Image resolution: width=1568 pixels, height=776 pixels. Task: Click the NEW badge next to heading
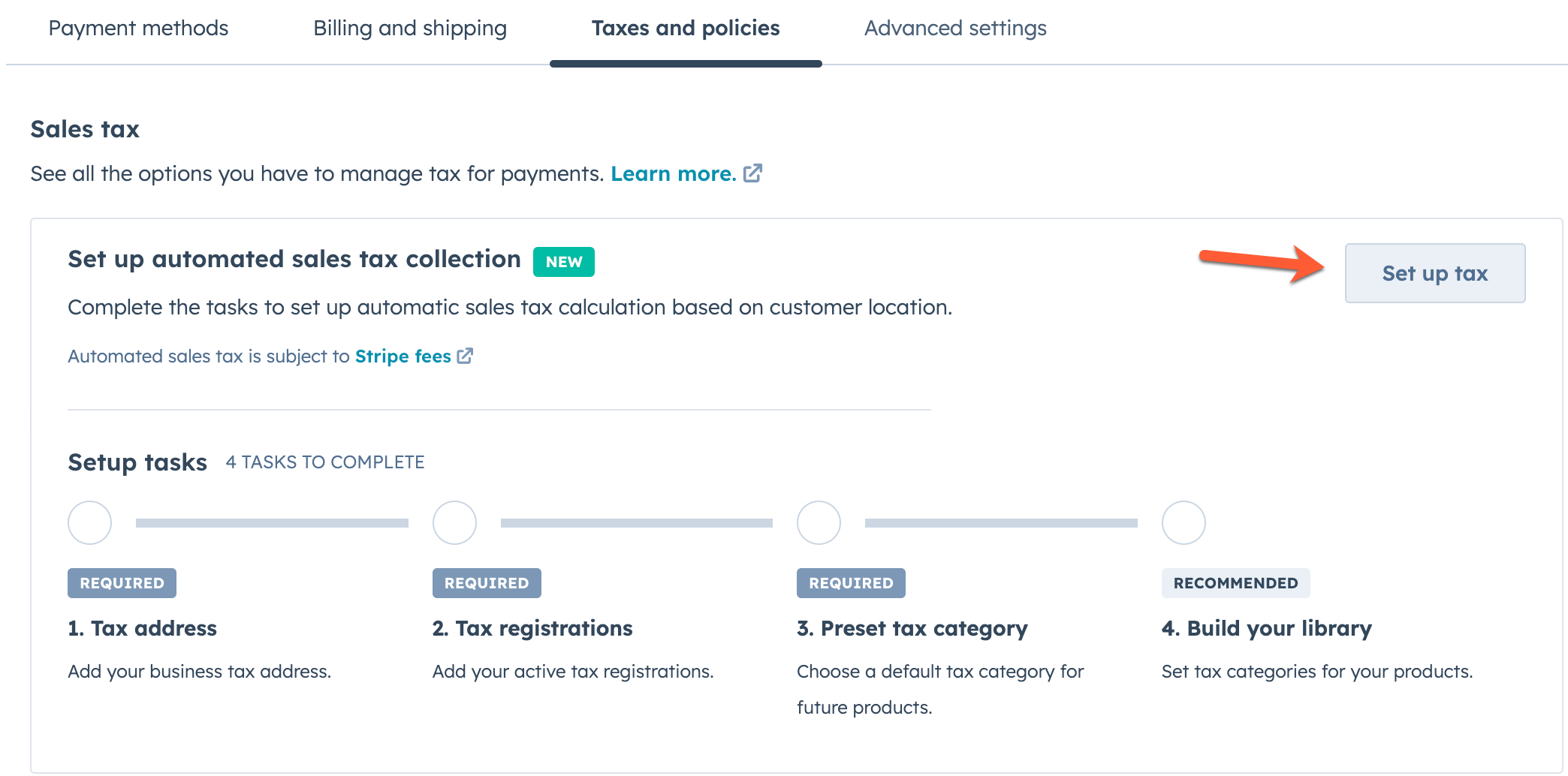[563, 262]
